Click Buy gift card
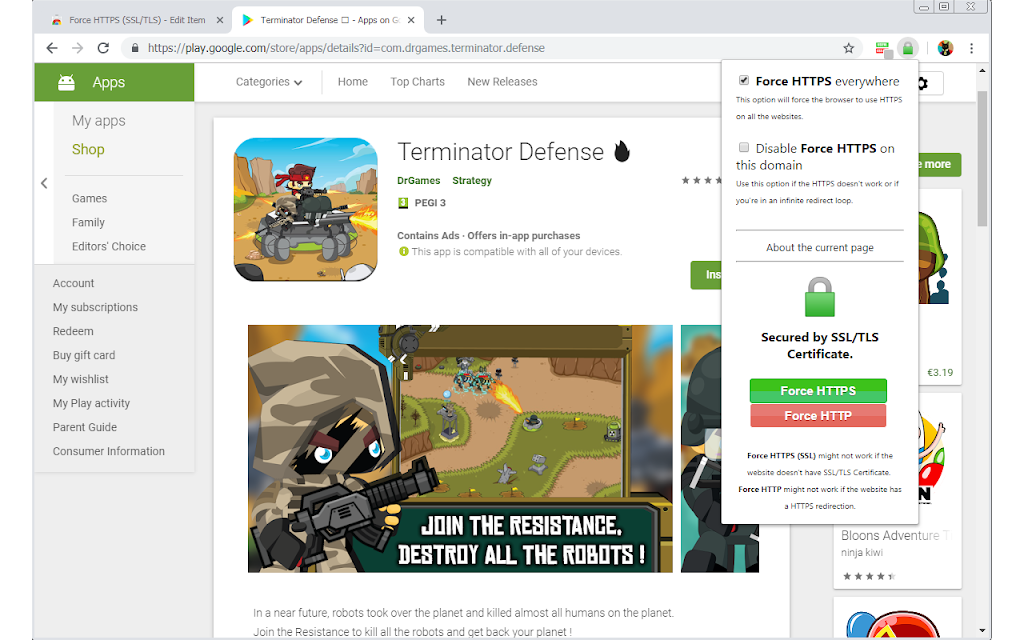Viewport: 1024px width, 640px height. 84,355
